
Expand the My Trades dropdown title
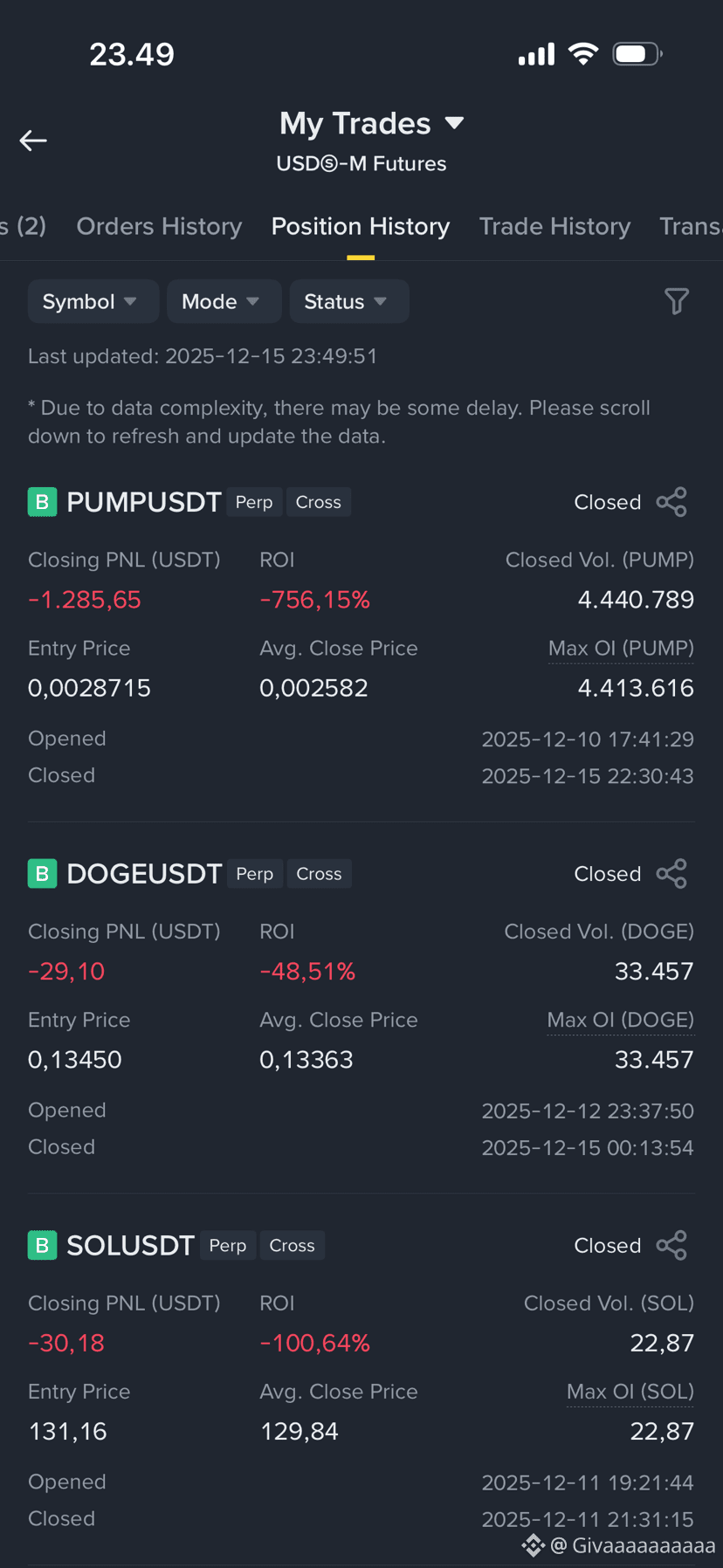coord(371,123)
